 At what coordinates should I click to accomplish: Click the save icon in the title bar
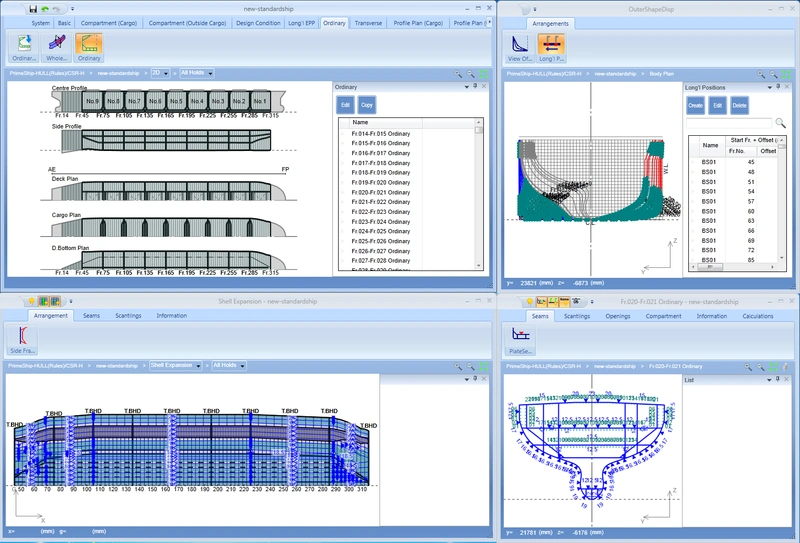(34, 8)
